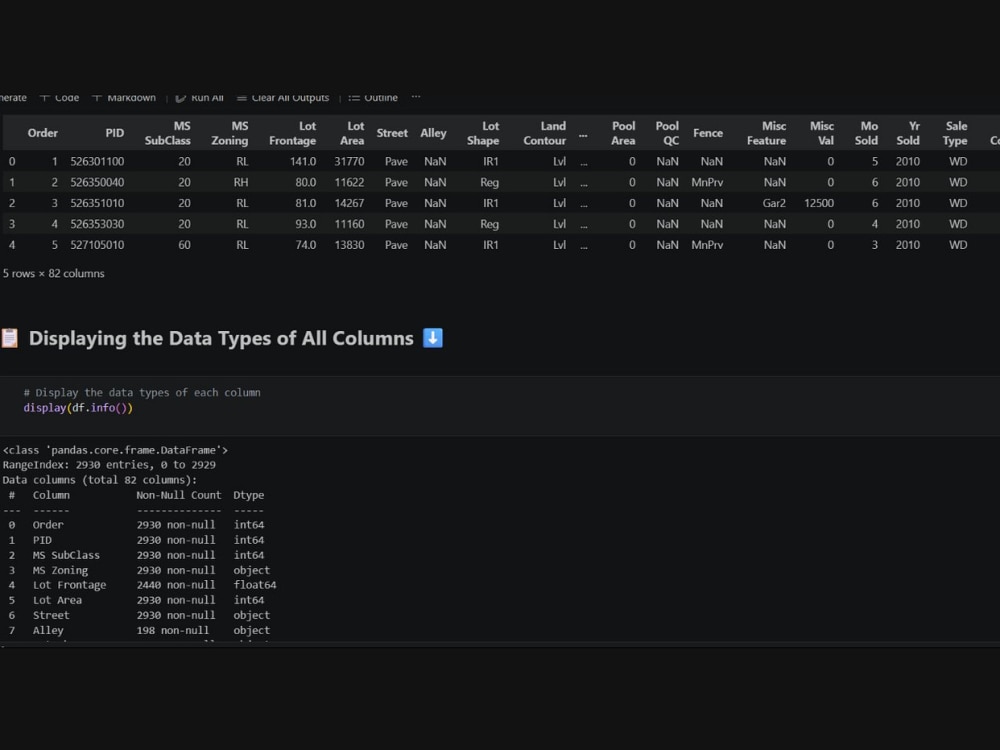Click the display(df.info()) code line
Screen dimensions: 1000x750
[78, 408]
